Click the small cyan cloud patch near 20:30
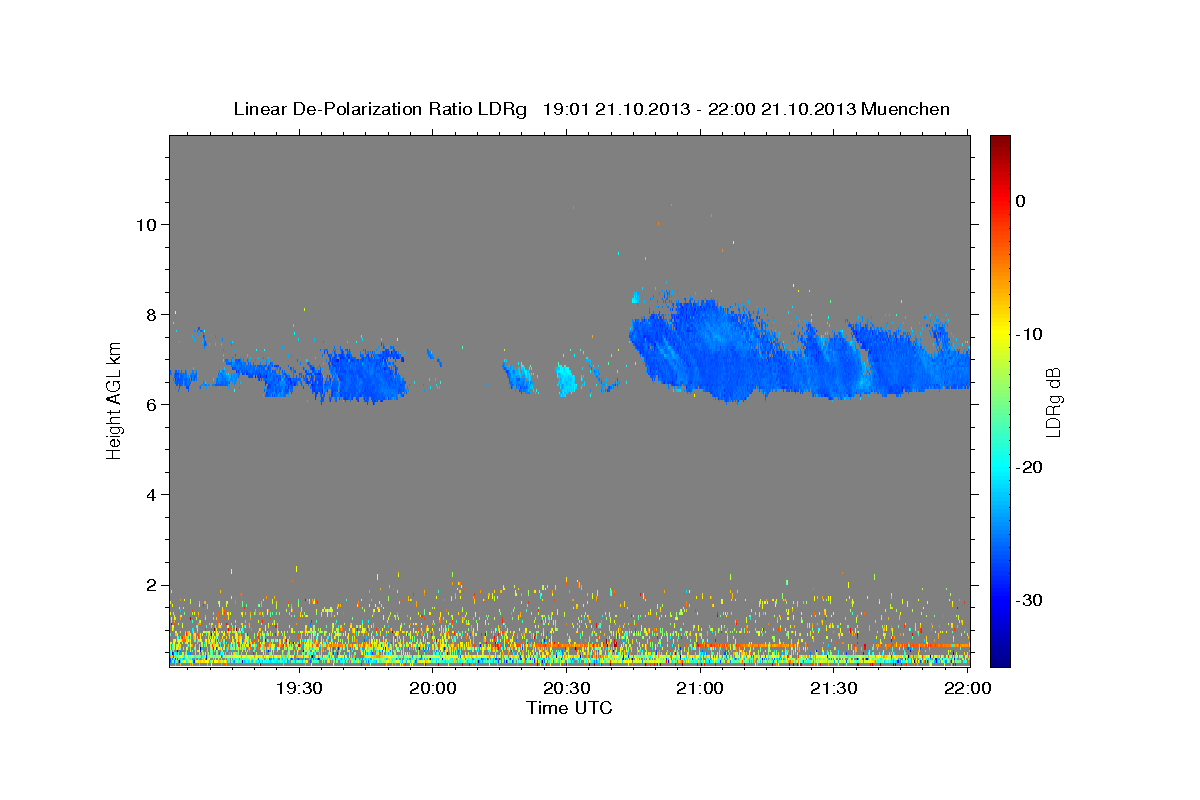The height and width of the screenshot is (800, 1200). [x=566, y=380]
